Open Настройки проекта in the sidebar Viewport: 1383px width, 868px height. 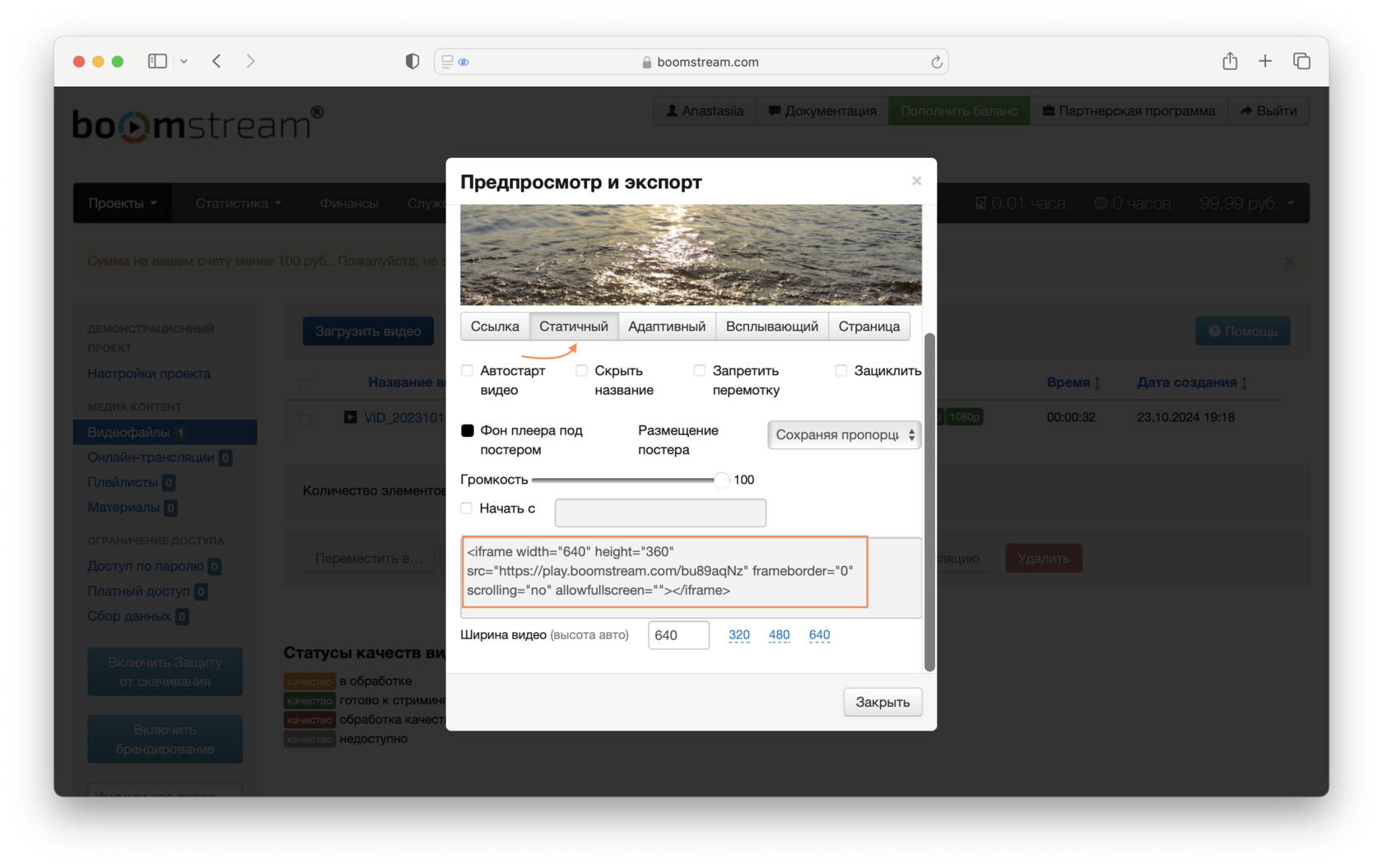click(149, 374)
